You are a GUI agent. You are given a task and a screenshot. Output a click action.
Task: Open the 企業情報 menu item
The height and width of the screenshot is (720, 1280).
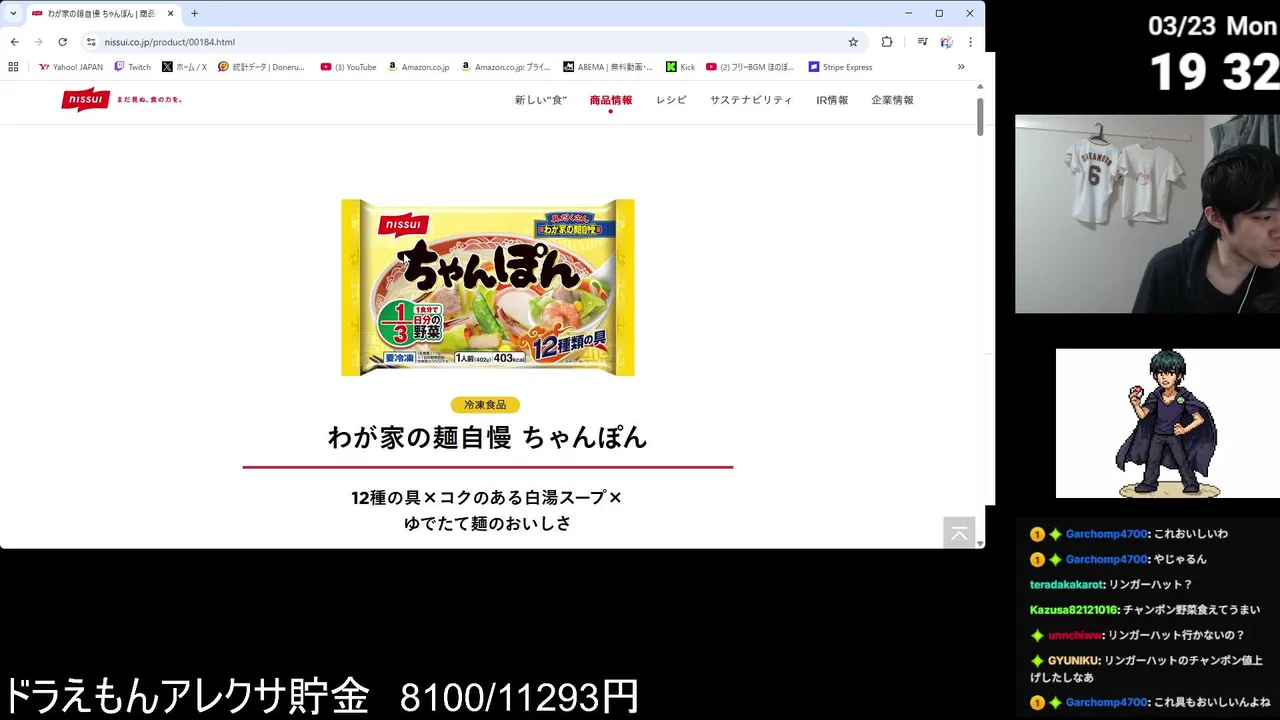tap(892, 100)
